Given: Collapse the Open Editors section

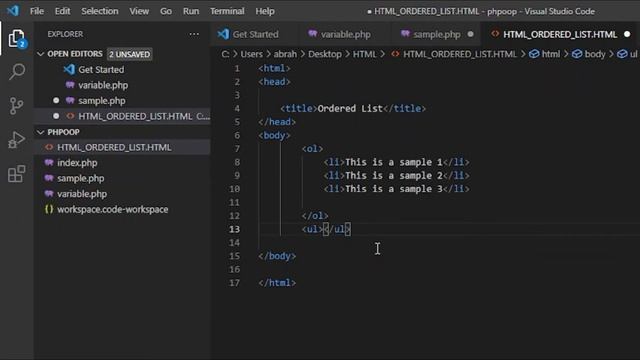Looking at the screenshot, I should pyautogui.click(x=40, y=54).
